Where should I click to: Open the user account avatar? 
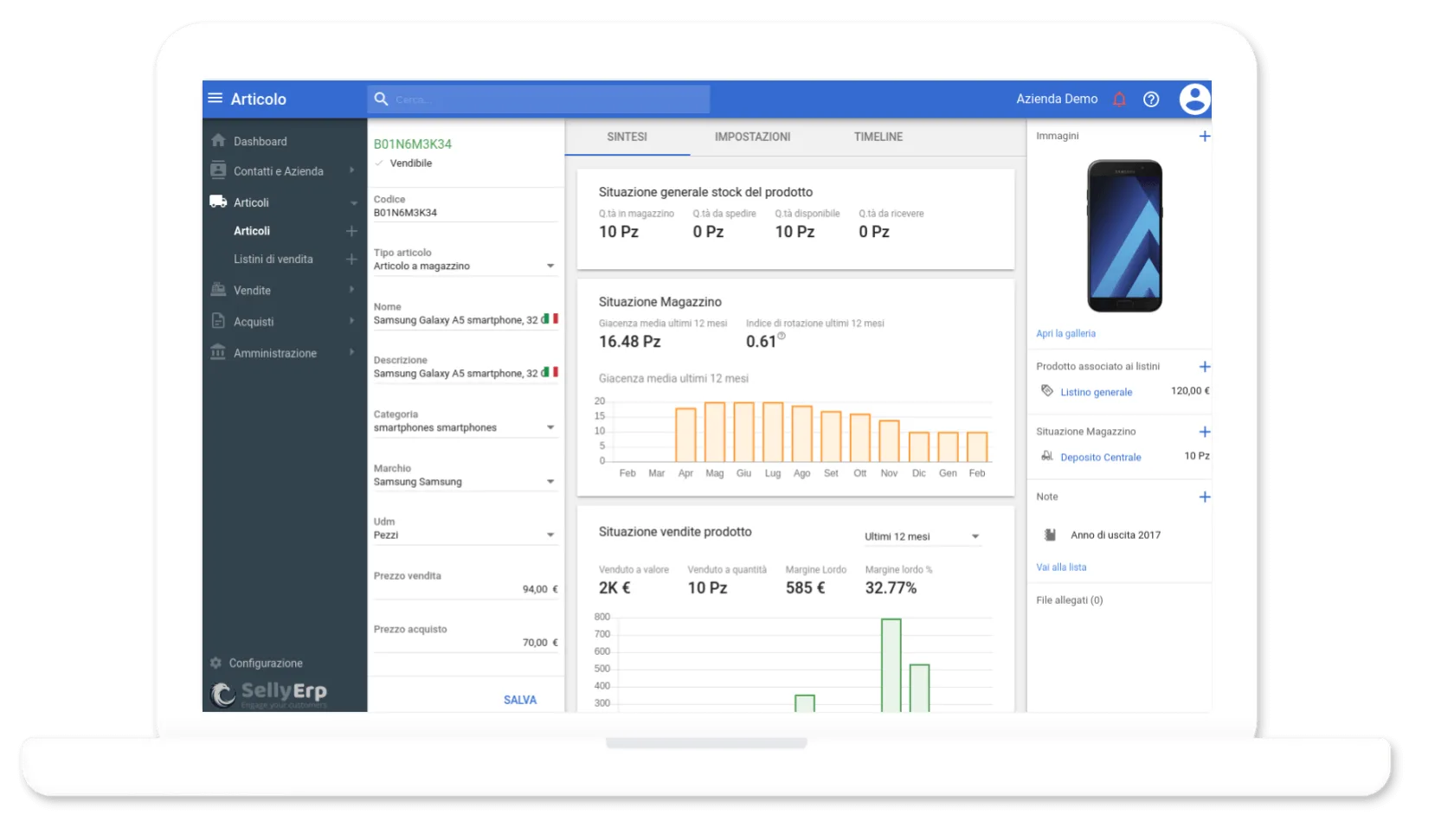coord(1194,99)
